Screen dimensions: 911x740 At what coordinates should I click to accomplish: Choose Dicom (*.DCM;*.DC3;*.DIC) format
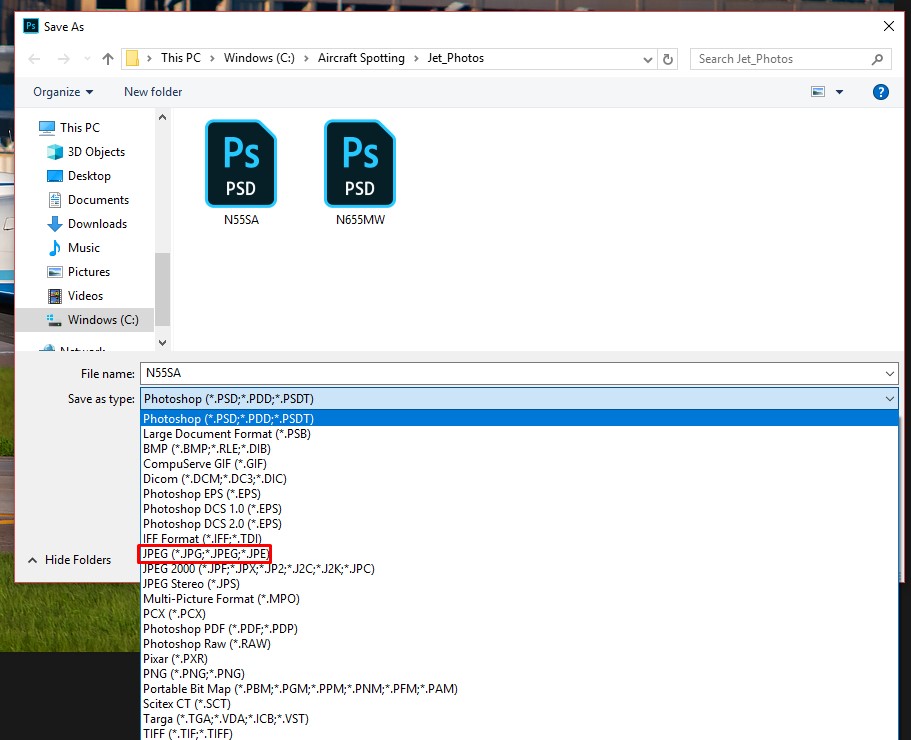tap(519, 479)
